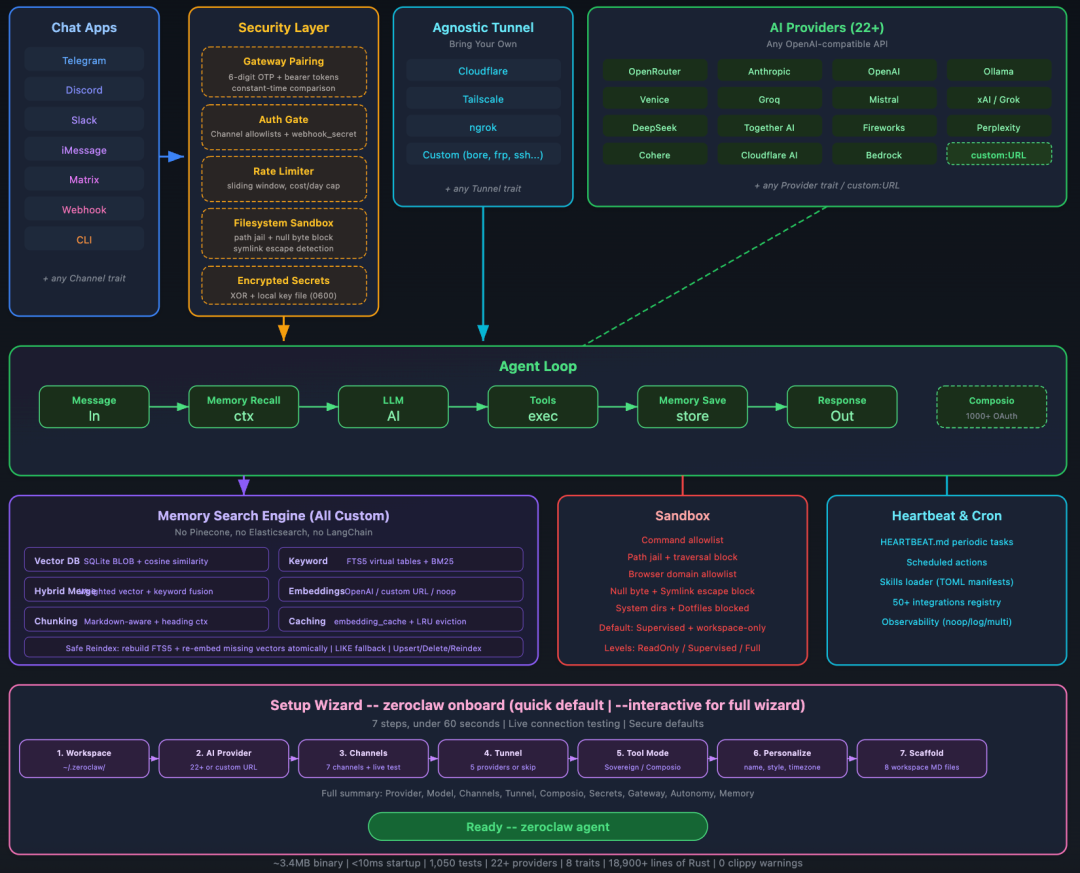This screenshot has width=1080, height=873.
Task: Select the ngrok tunnel option
Action: tap(483, 127)
